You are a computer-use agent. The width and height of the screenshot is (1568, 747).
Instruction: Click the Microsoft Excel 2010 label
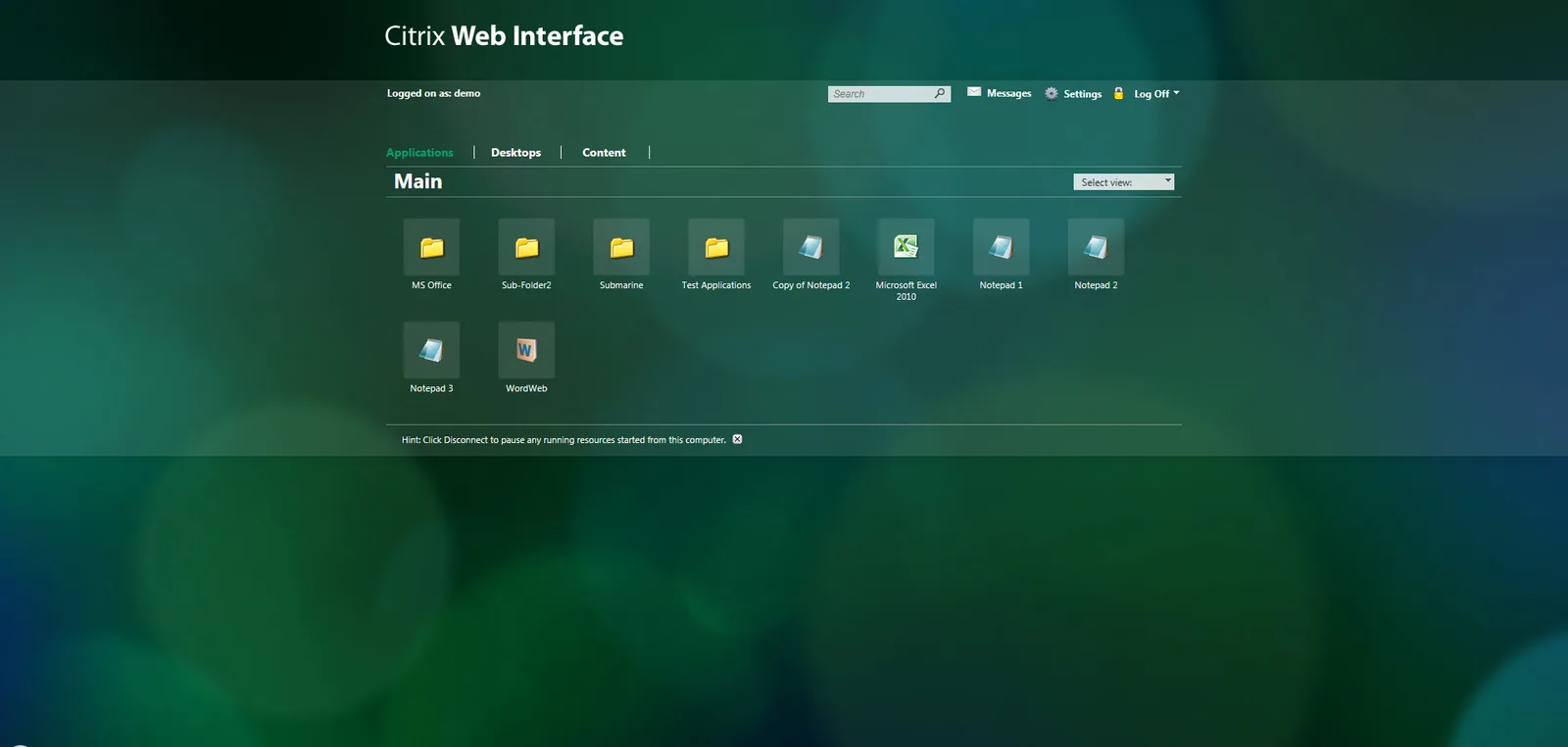906,291
